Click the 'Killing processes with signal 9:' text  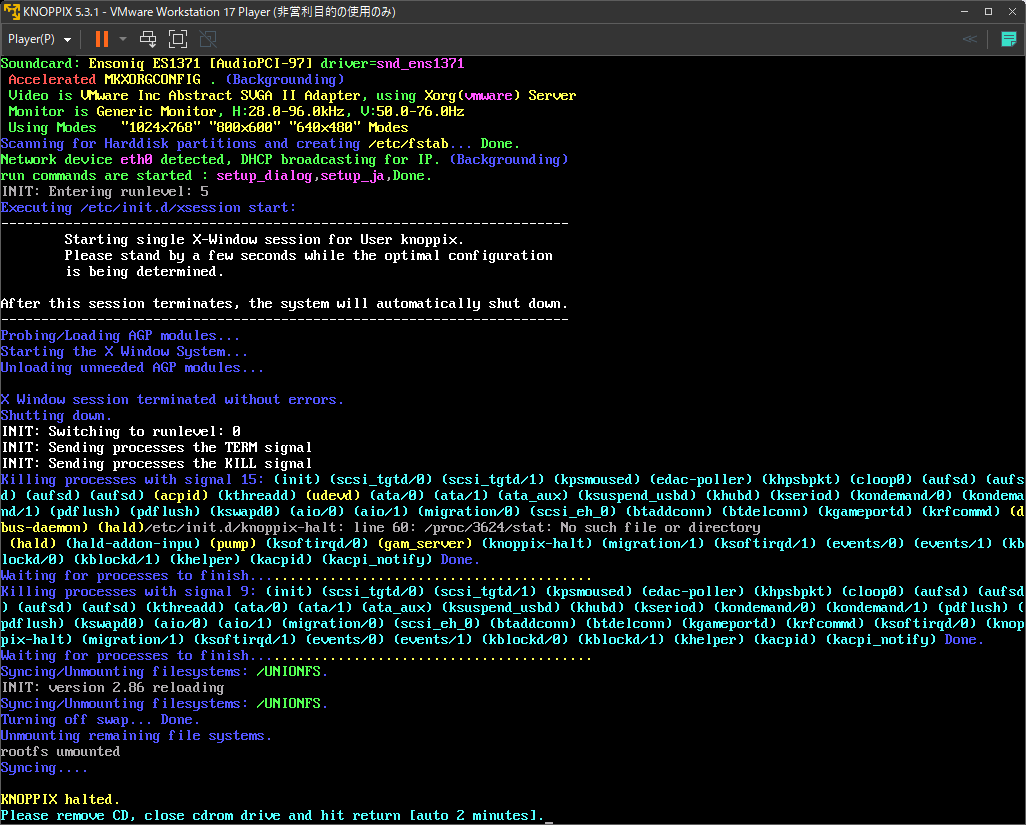tap(128, 591)
